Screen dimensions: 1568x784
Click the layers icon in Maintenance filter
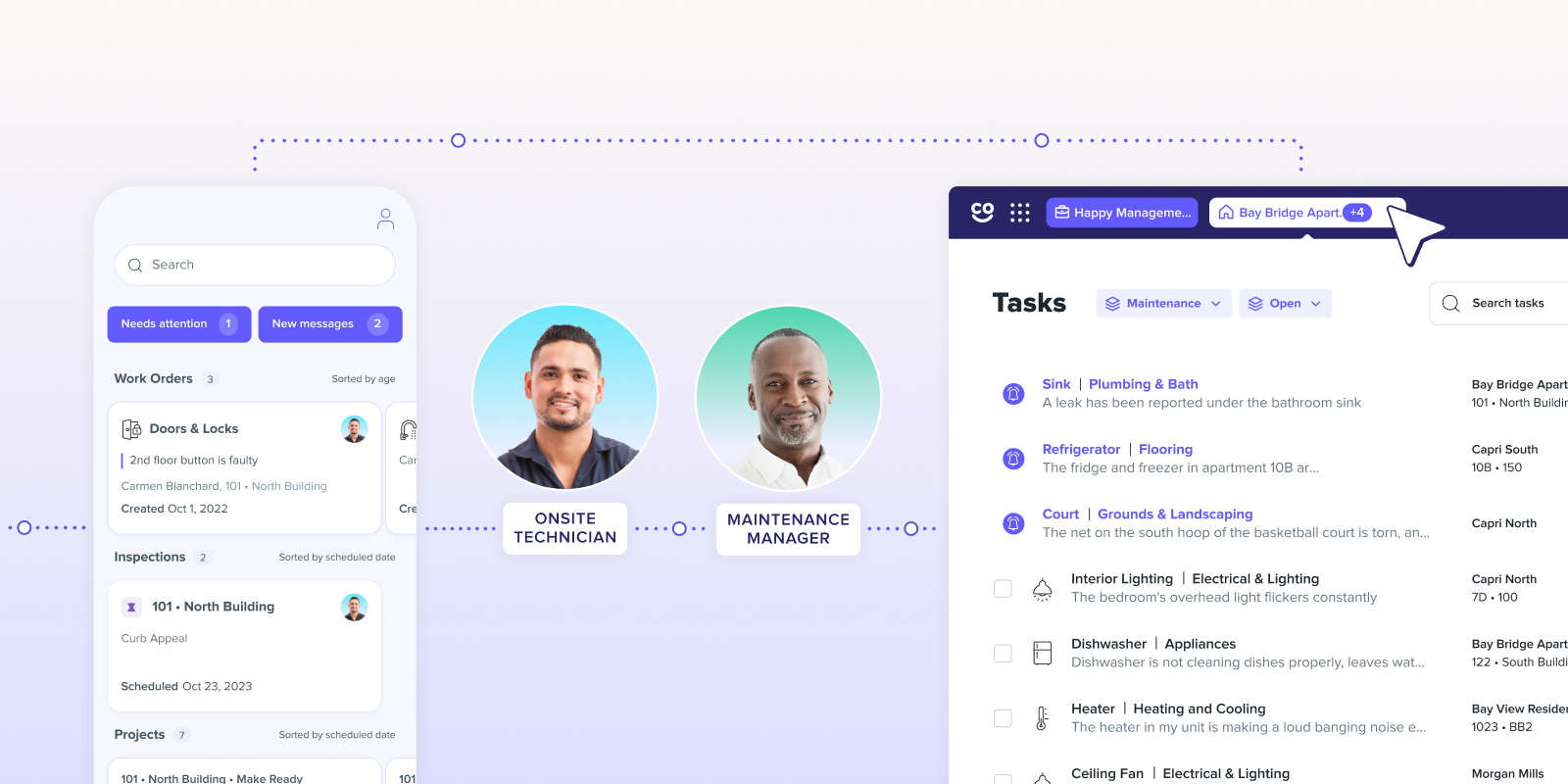click(1112, 304)
